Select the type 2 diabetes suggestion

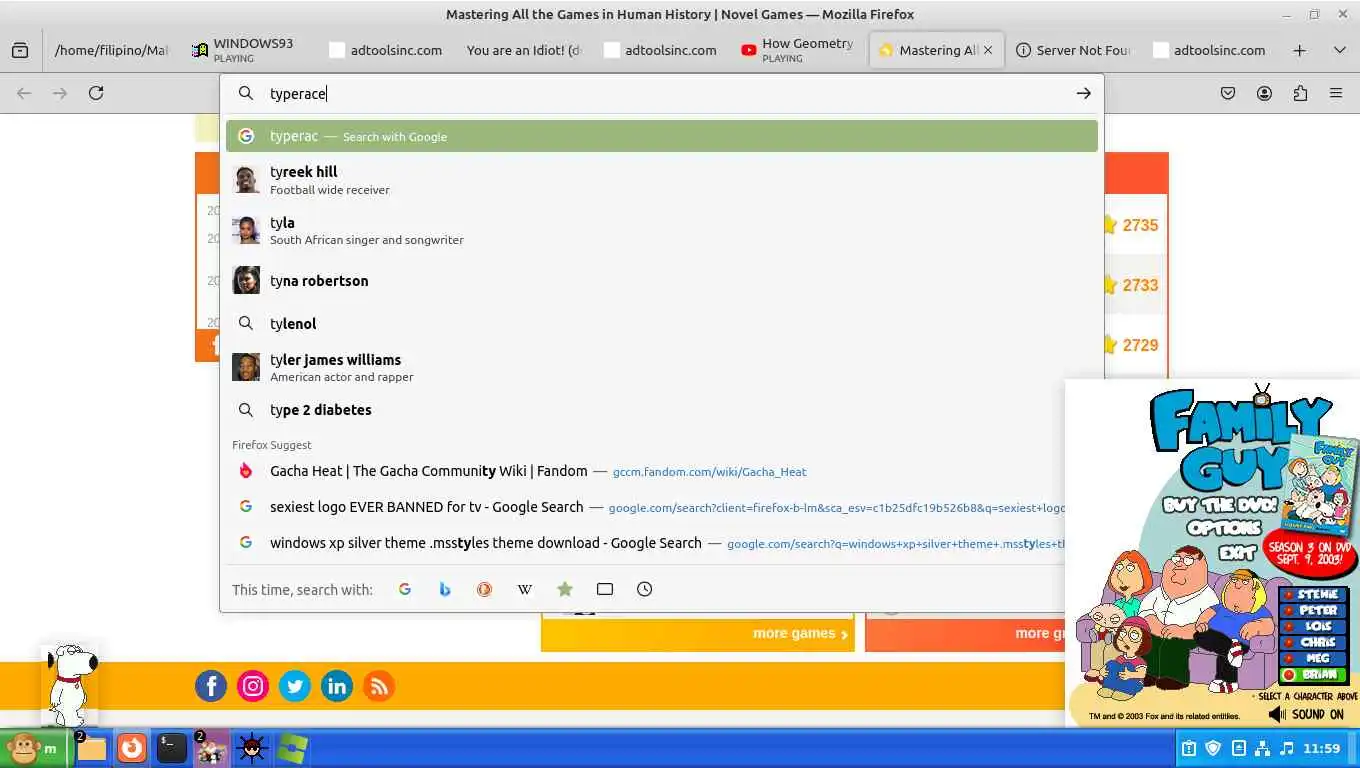661,410
